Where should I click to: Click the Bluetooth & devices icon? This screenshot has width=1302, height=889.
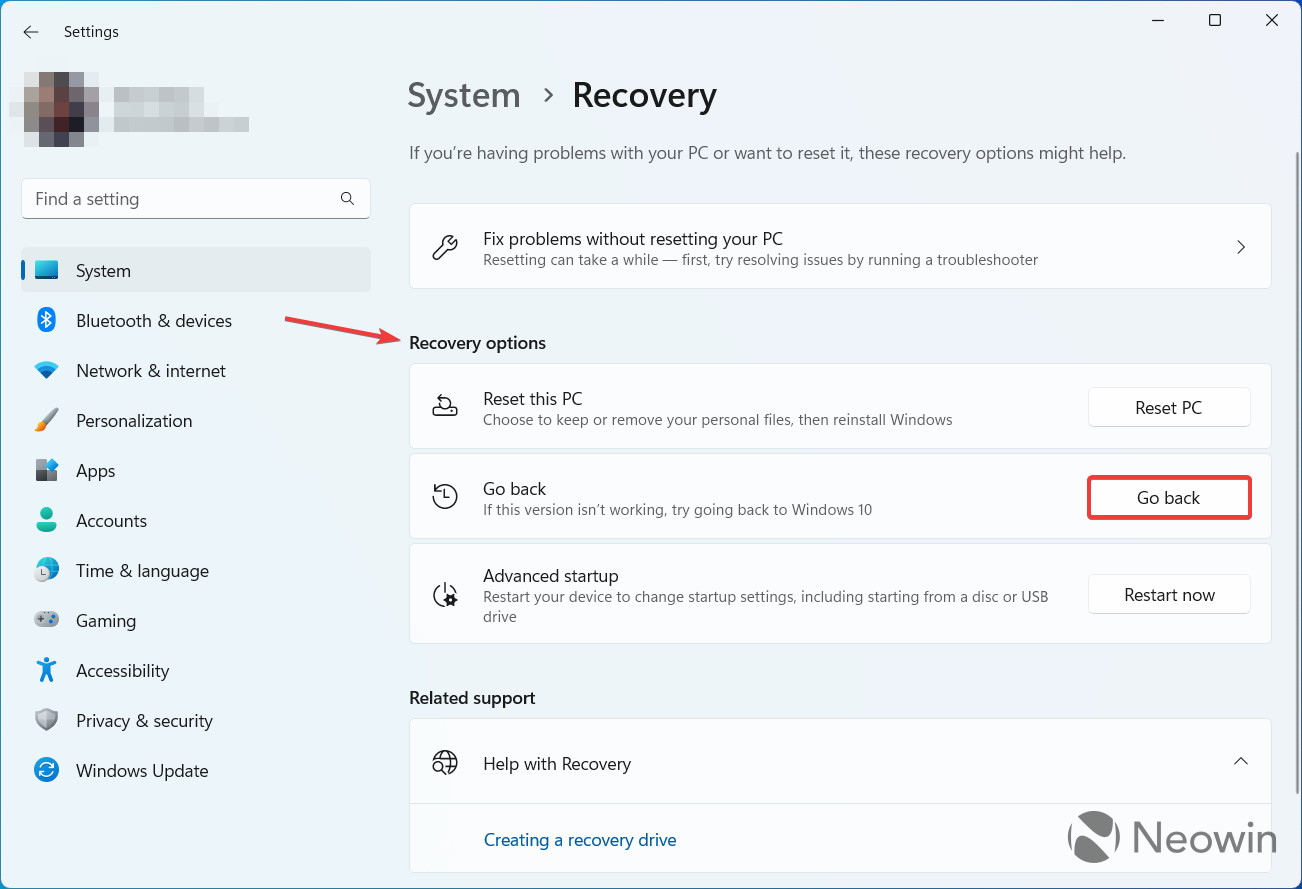tap(46, 320)
